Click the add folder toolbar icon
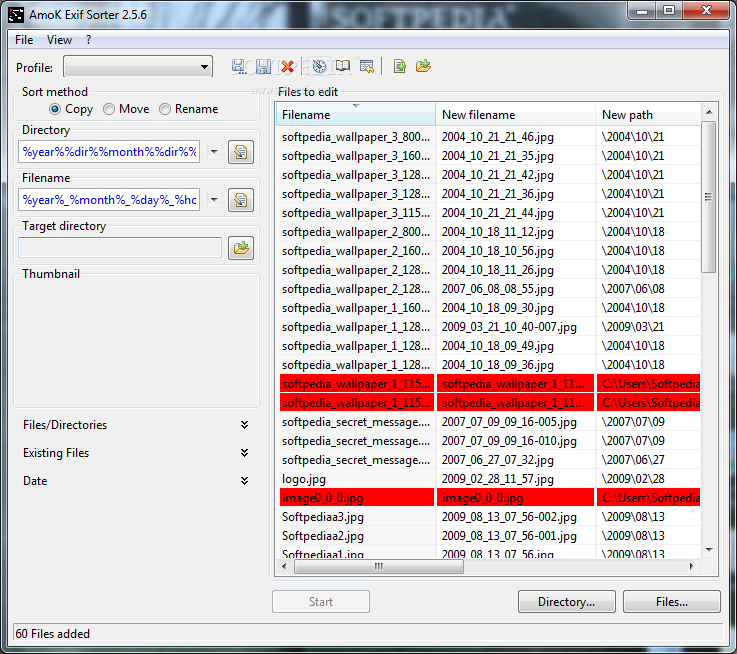The image size is (737, 654). 423,66
